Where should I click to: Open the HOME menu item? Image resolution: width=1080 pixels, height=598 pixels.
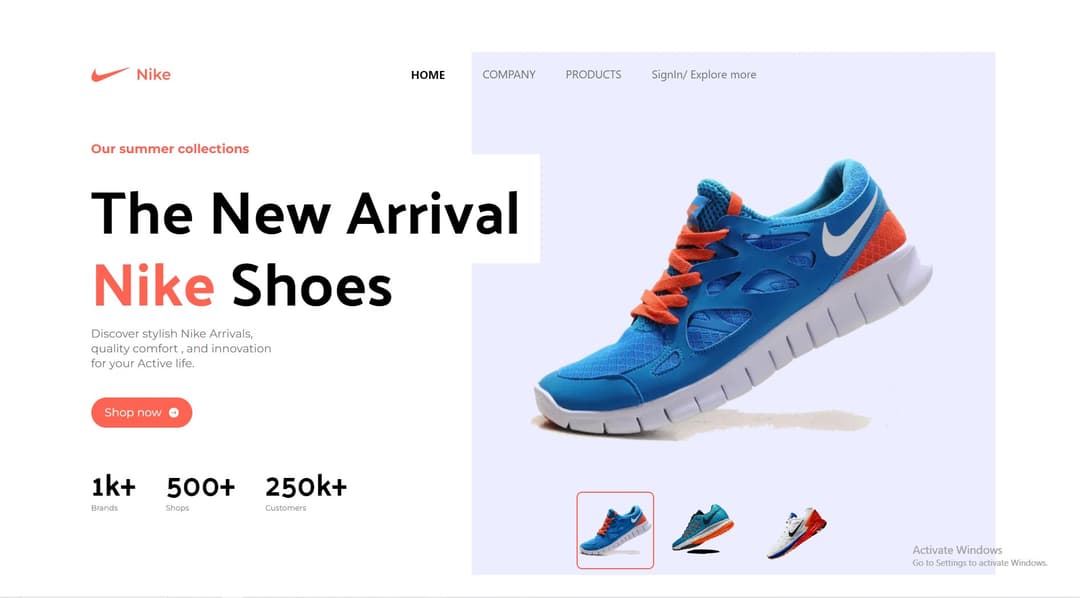[x=428, y=75]
